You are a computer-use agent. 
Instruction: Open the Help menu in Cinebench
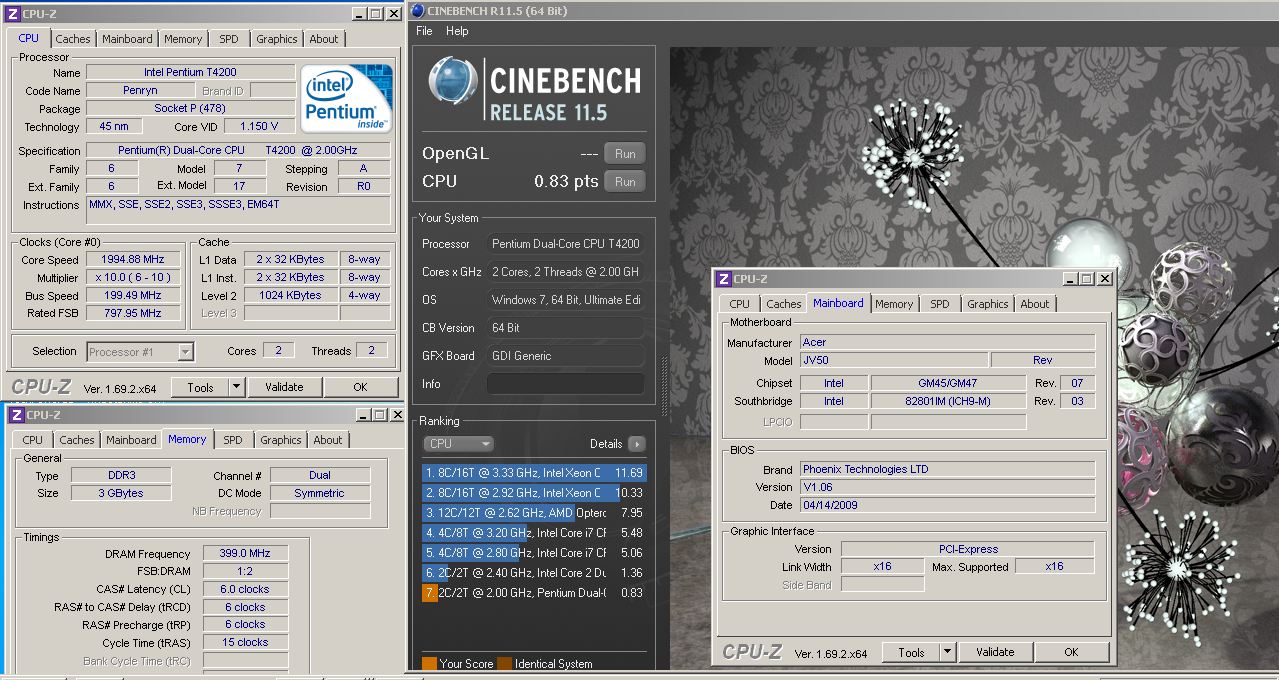(457, 31)
